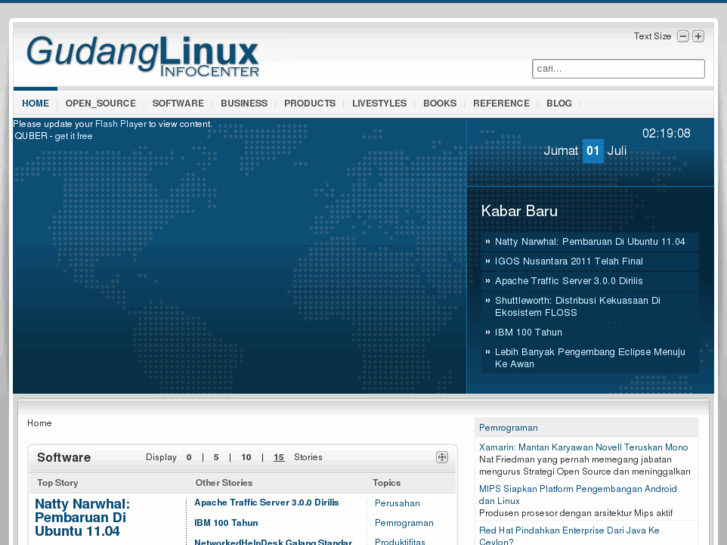Open the Pemrograman sidebar heading

coord(508,428)
